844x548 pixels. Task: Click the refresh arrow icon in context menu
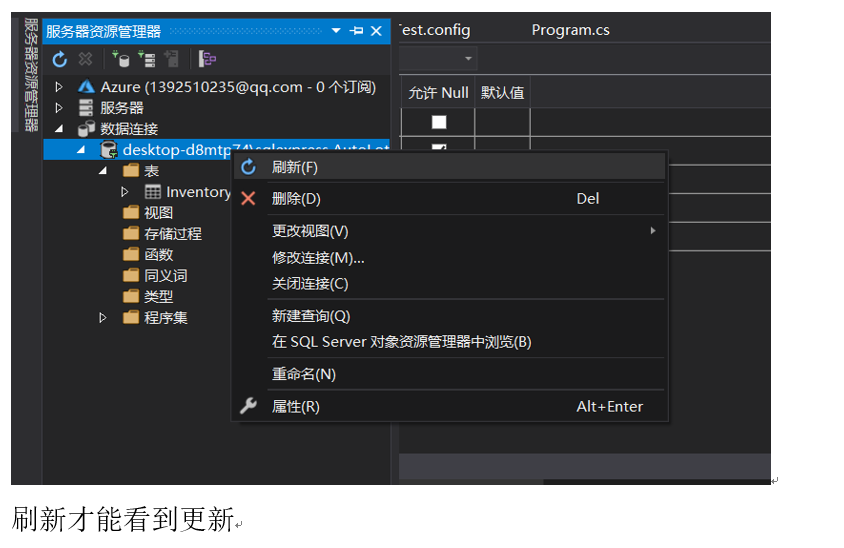pyautogui.click(x=248, y=167)
